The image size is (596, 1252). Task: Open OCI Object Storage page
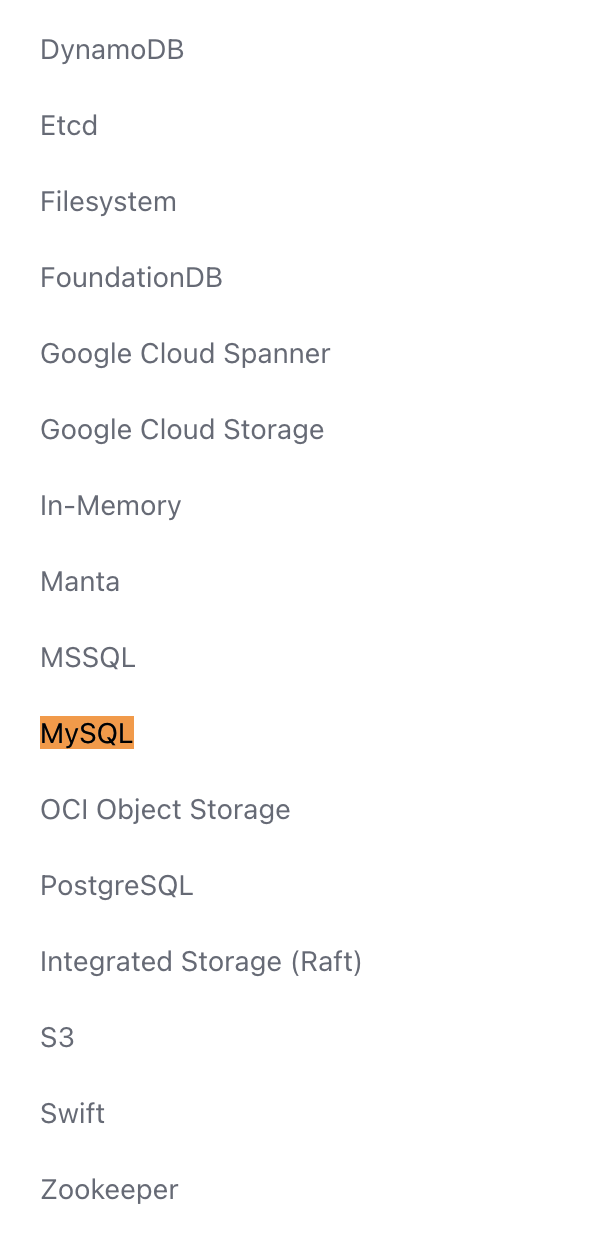[x=165, y=810]
